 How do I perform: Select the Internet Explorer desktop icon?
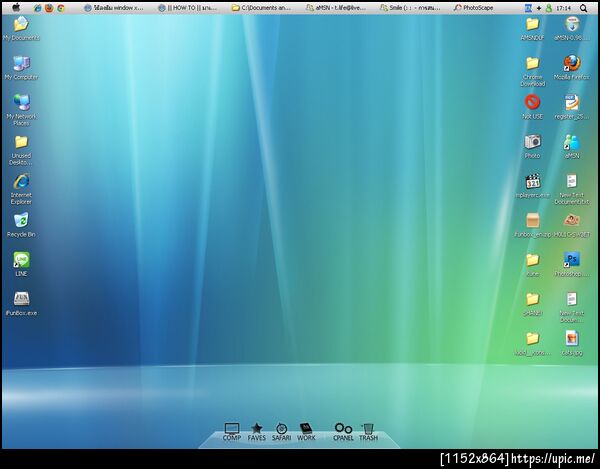21,189
